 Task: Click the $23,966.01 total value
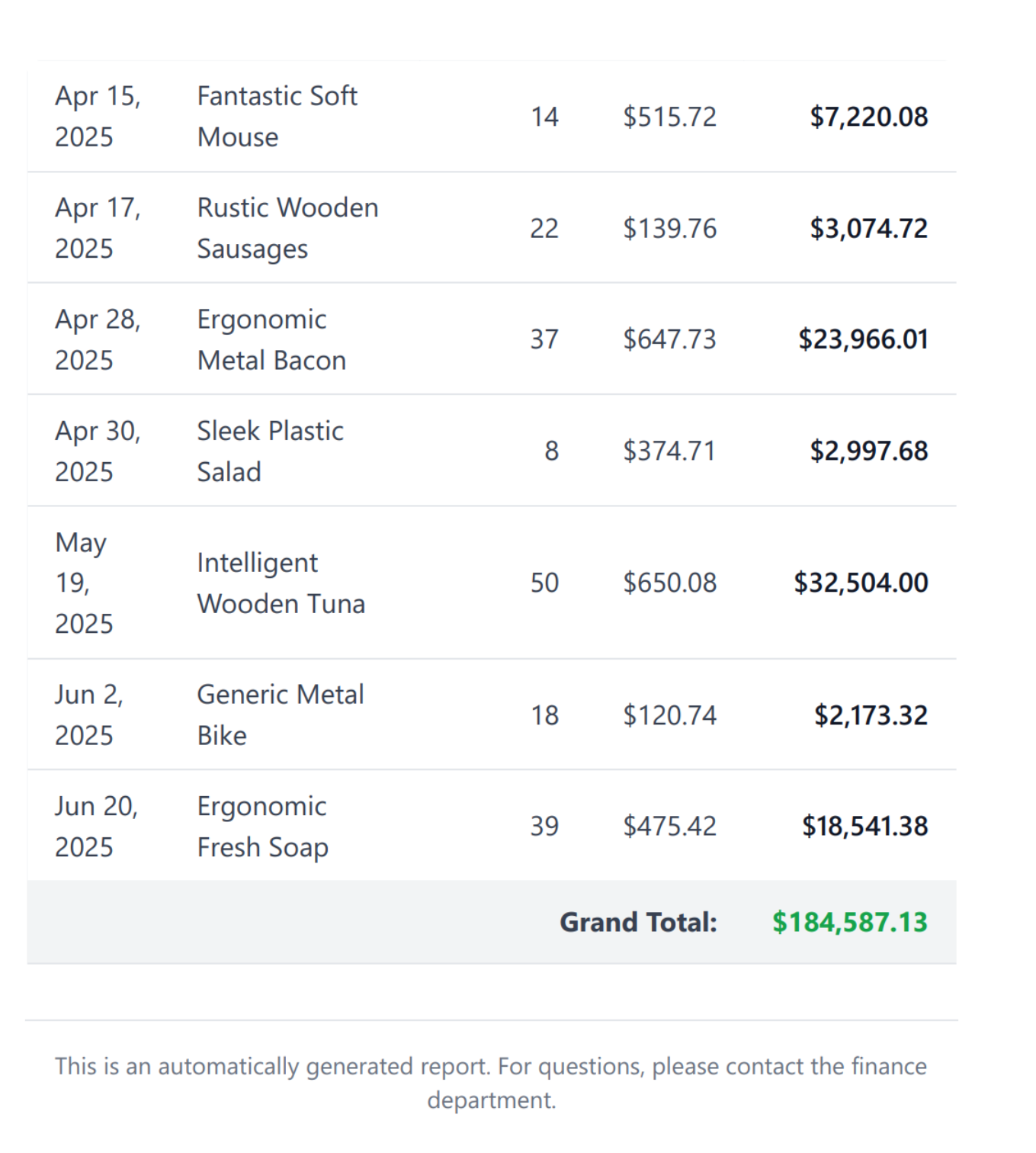863,339
